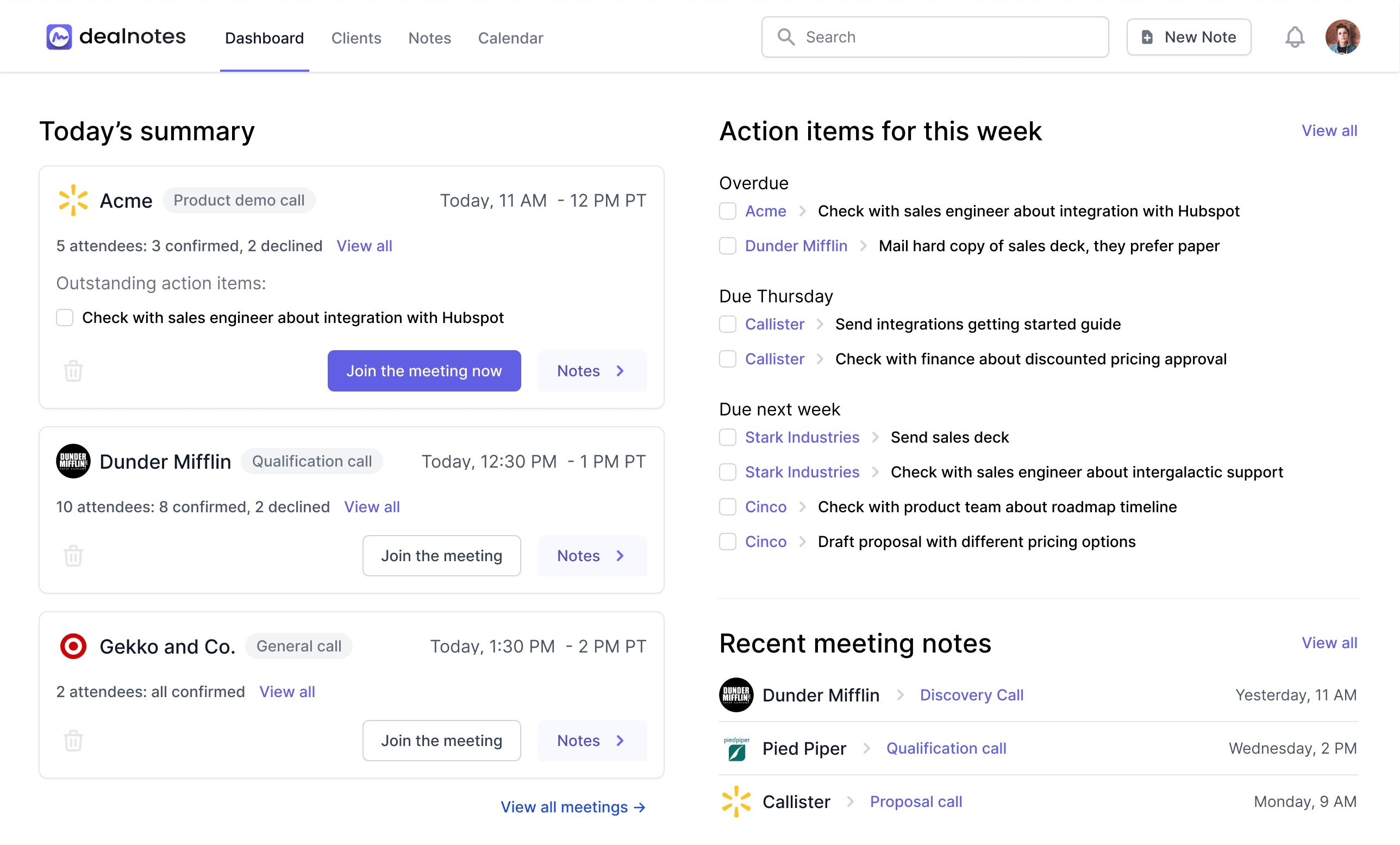Open Notes chevron on Dunder Mifflin card
Screen dimensions: 1400x845
(x=592, y=556)
